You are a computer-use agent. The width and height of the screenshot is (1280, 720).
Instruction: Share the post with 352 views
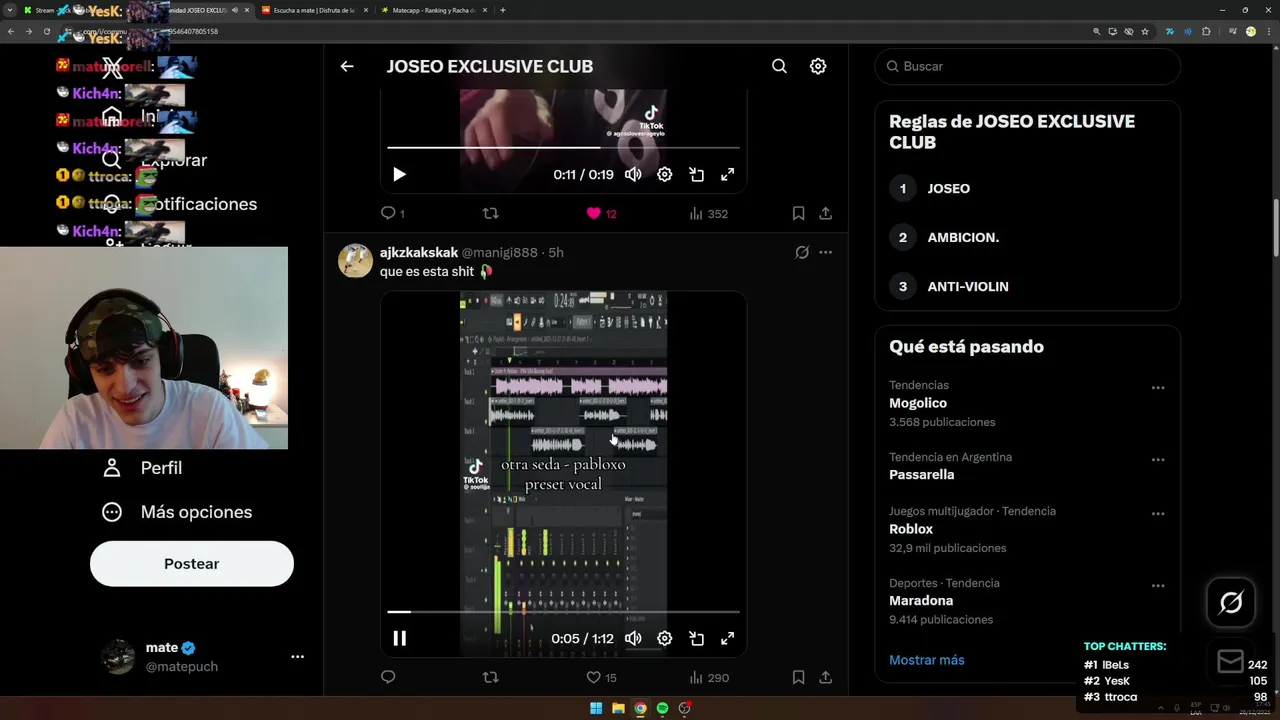[x=825, y=213]
